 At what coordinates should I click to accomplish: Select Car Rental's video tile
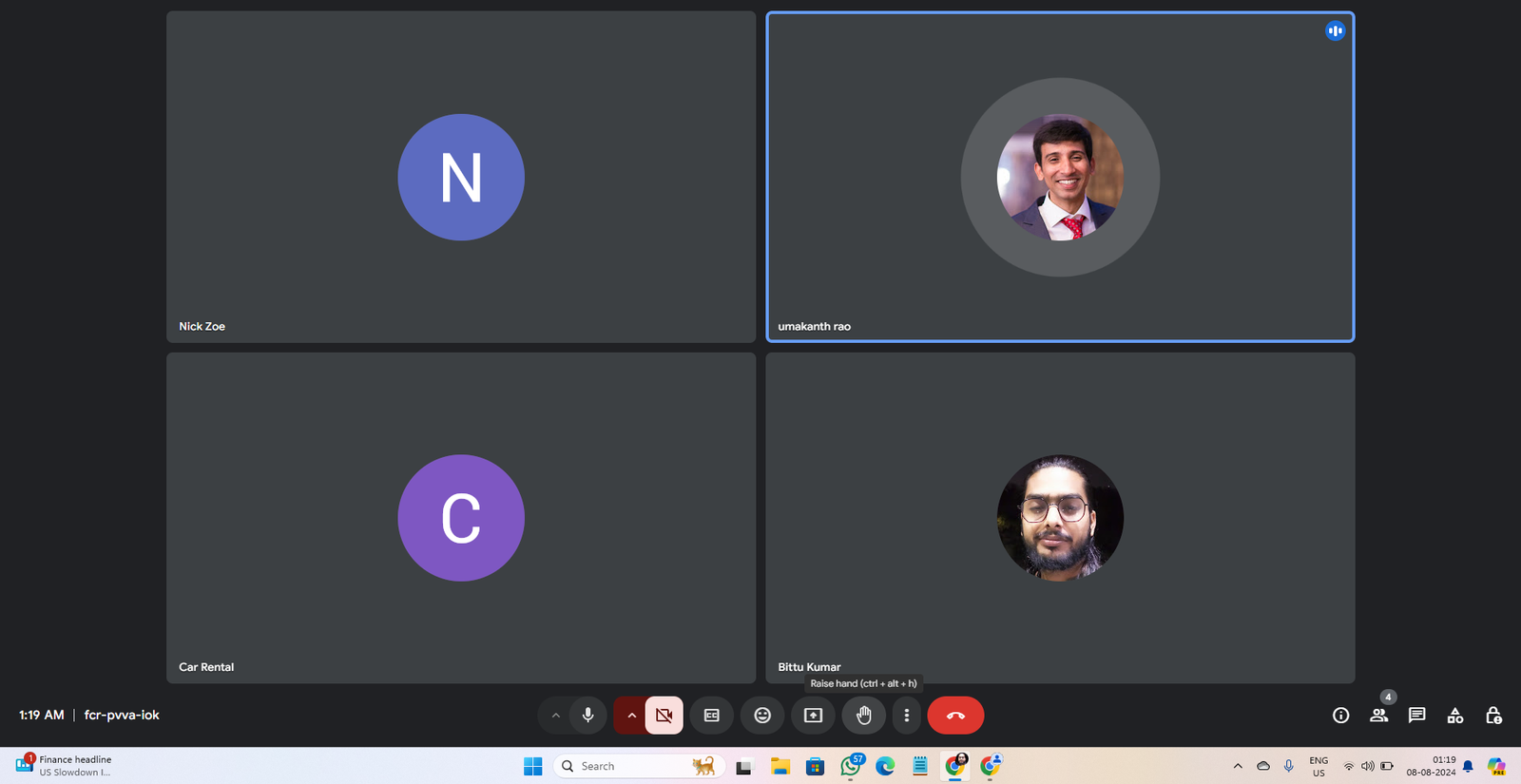click(x=461, y=518)
